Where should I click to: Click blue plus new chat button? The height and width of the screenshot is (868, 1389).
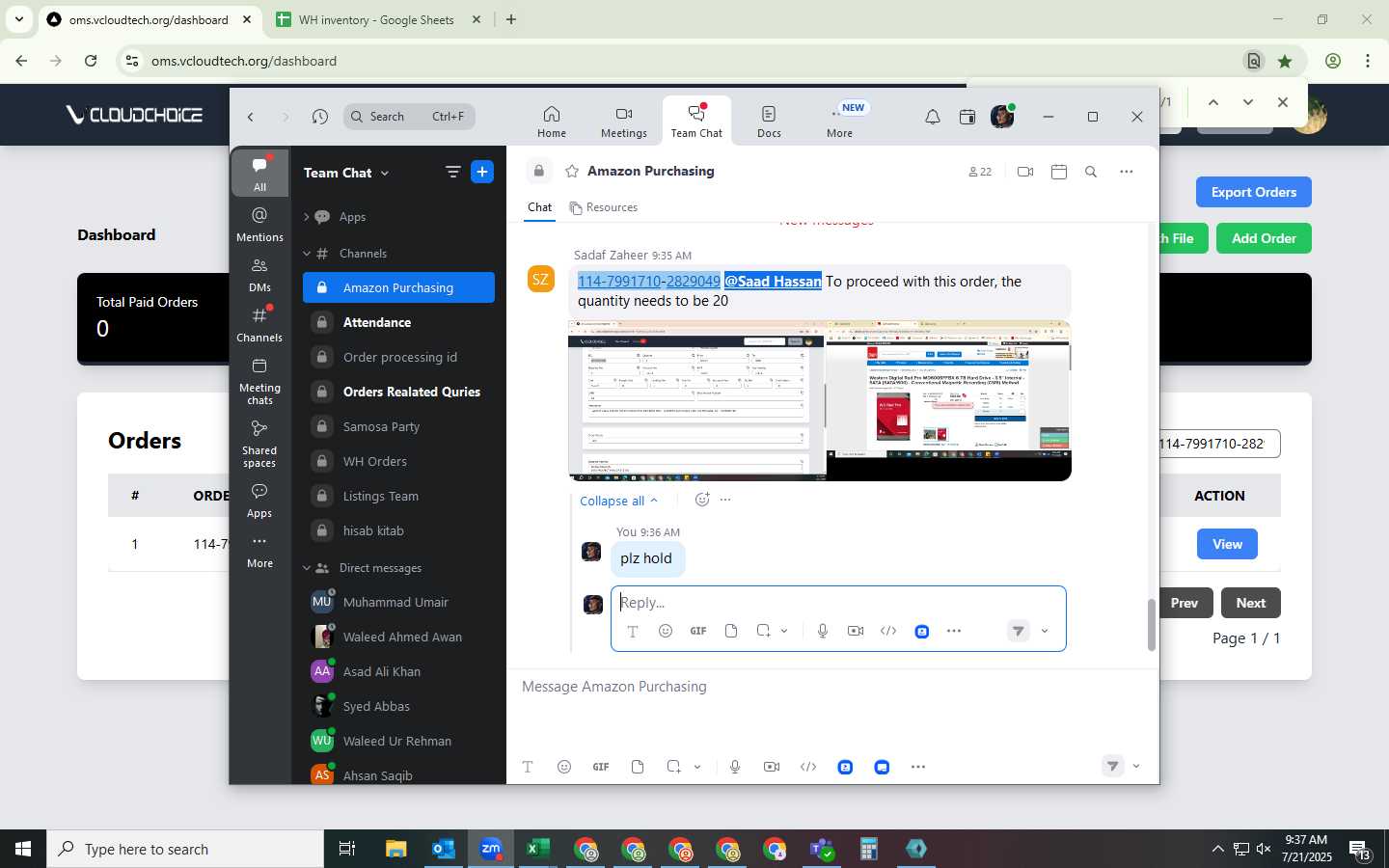482,172
